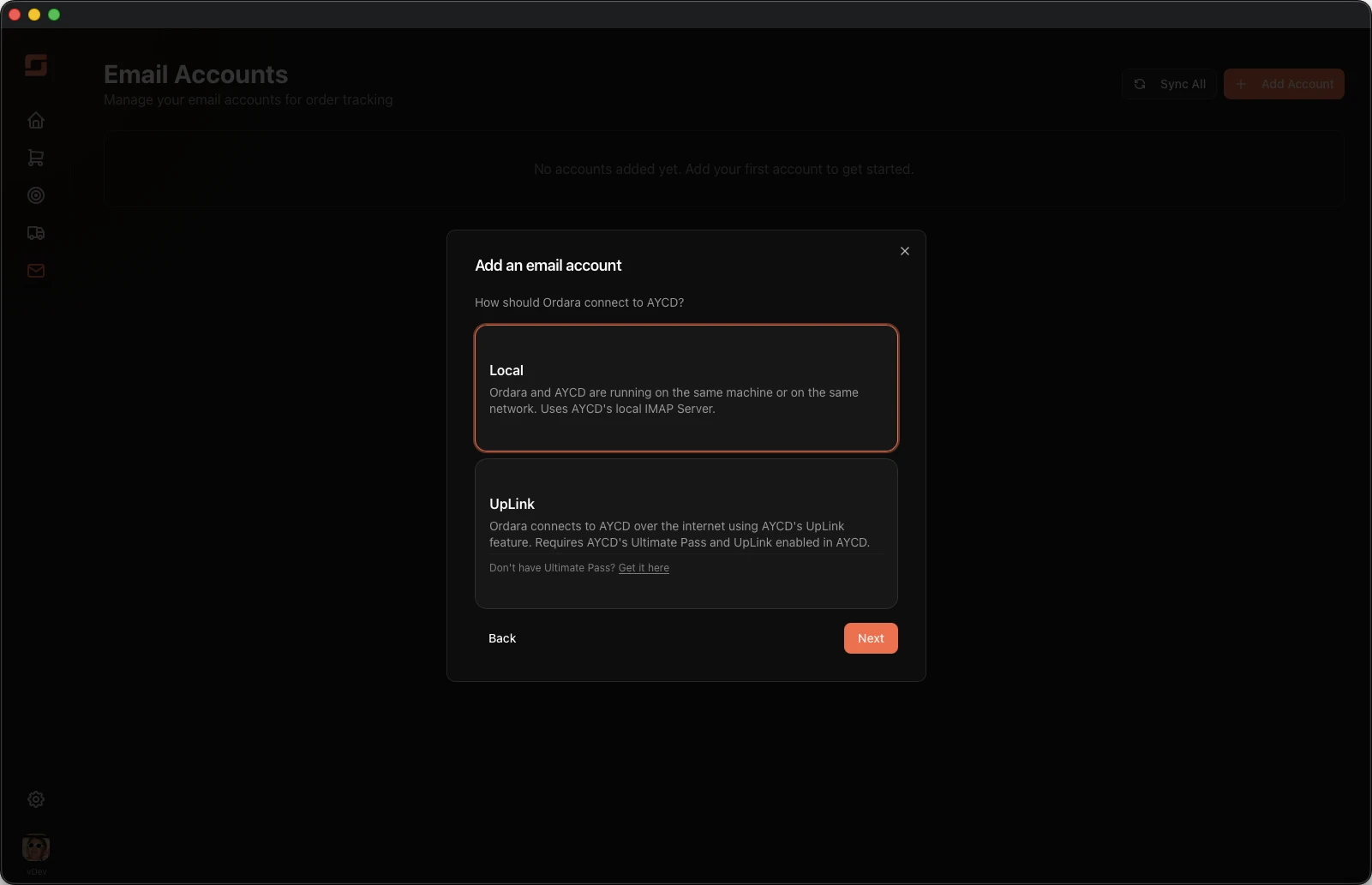Choose the UpLink connection option
The height and width of the screenshot is (885, 1372).
[x=686, y=534]
